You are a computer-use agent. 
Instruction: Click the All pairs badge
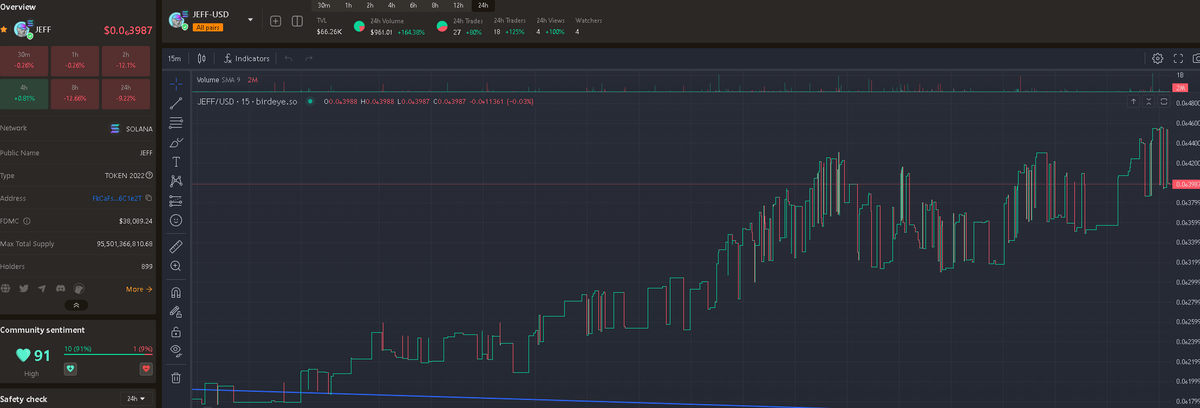[207, 27]
